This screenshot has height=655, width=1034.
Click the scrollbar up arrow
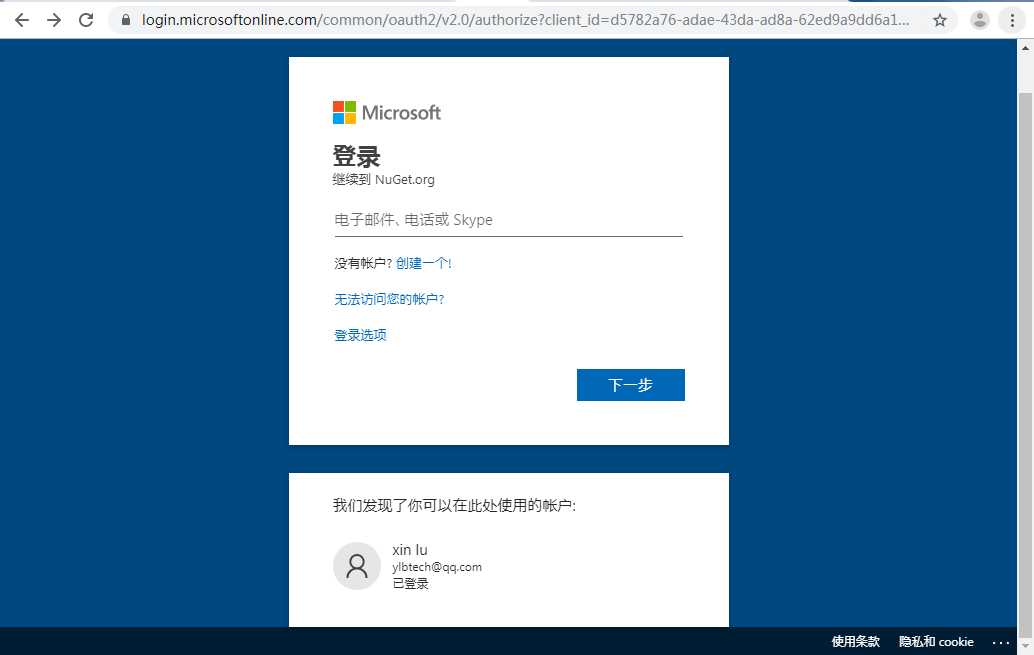tap(1025, 47)
